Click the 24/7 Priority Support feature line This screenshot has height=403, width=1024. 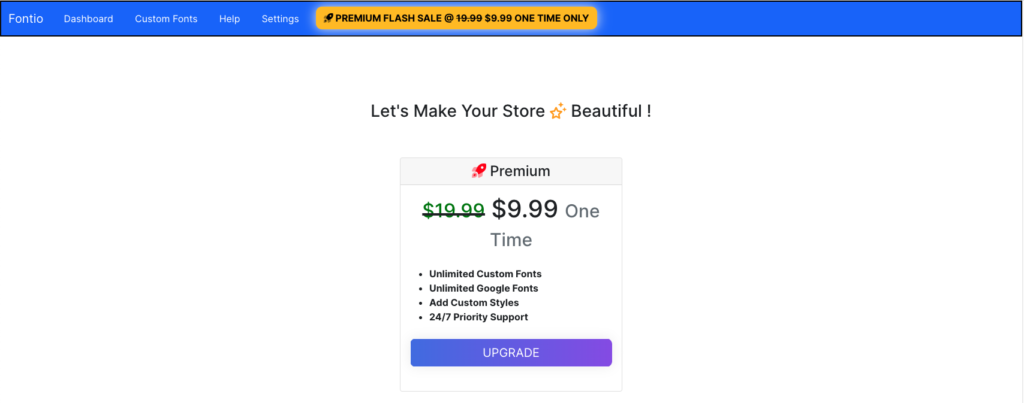point(479,317)
